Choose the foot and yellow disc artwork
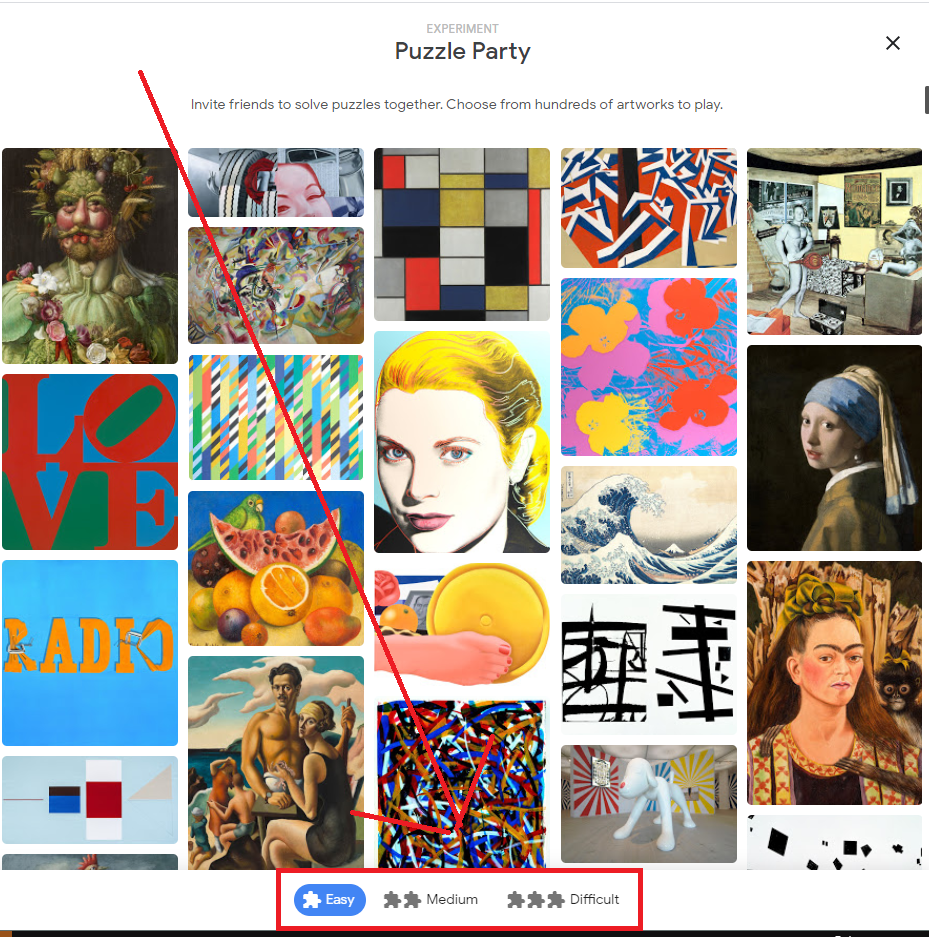The width and height of the screenshot is (929, 937). [462, 626]
